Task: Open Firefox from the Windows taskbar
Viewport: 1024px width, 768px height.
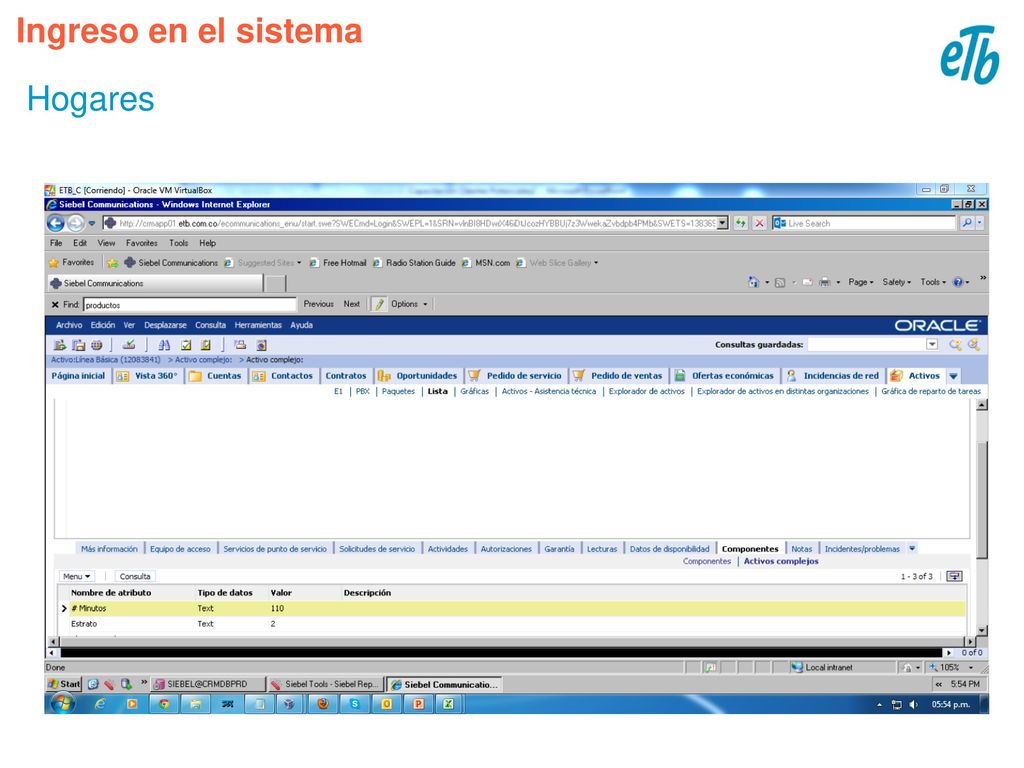Action: tap(323, 704)
